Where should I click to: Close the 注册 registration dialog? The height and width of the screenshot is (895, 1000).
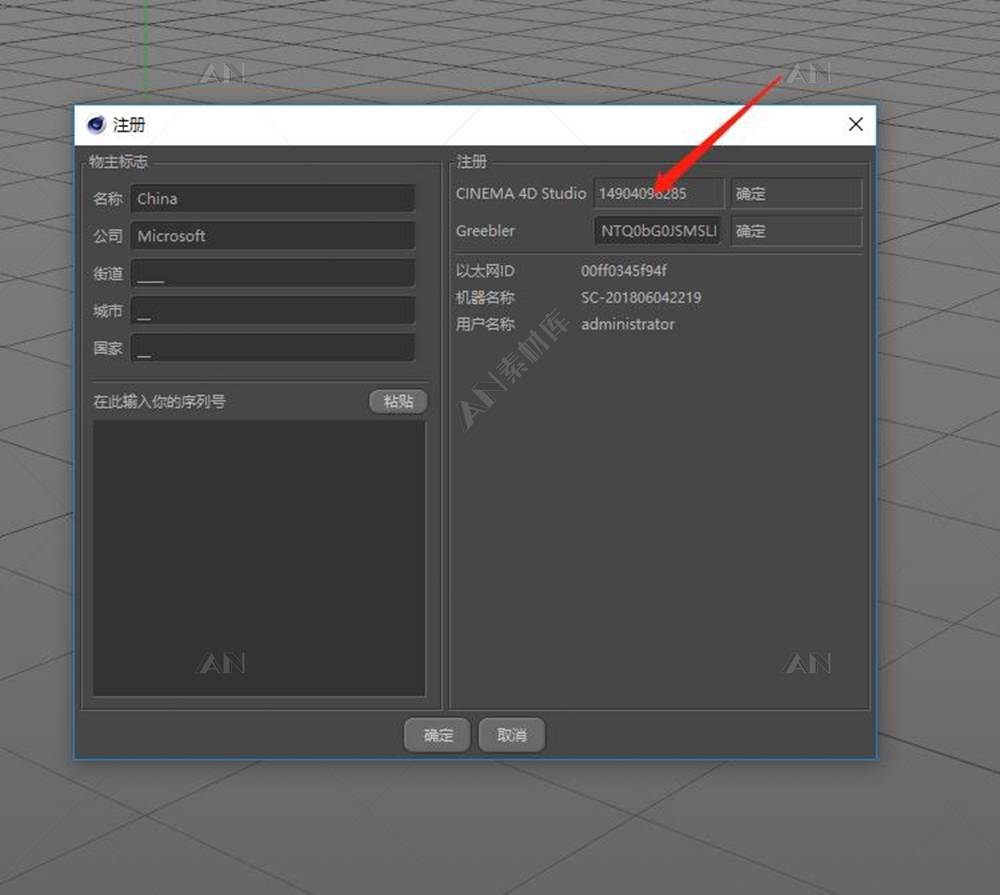[x=855, y=124]
